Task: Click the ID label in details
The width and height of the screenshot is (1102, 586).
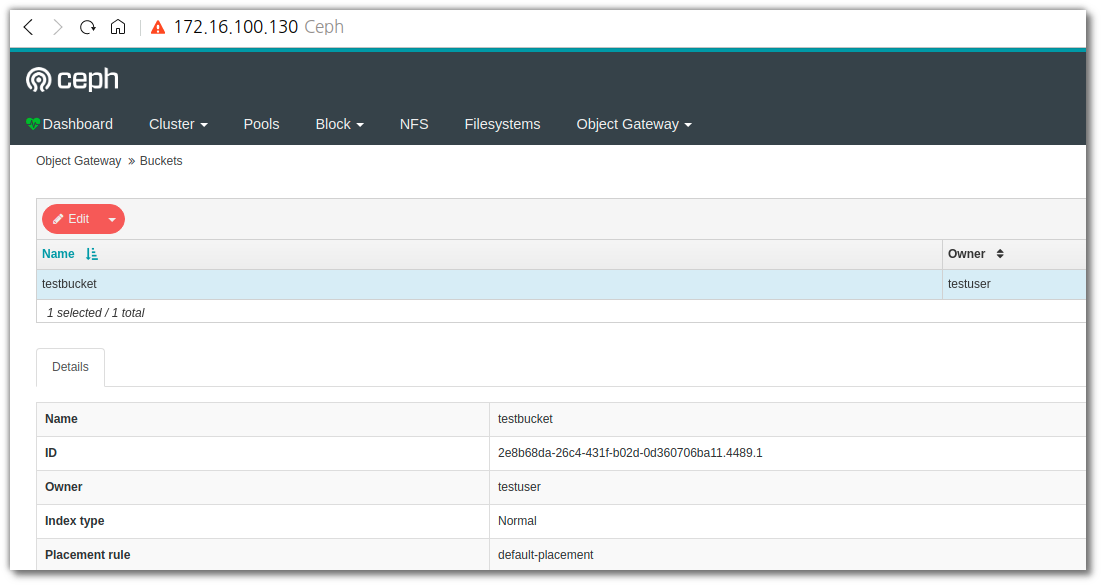Action: pyautogui.click(x=51, y=453)
